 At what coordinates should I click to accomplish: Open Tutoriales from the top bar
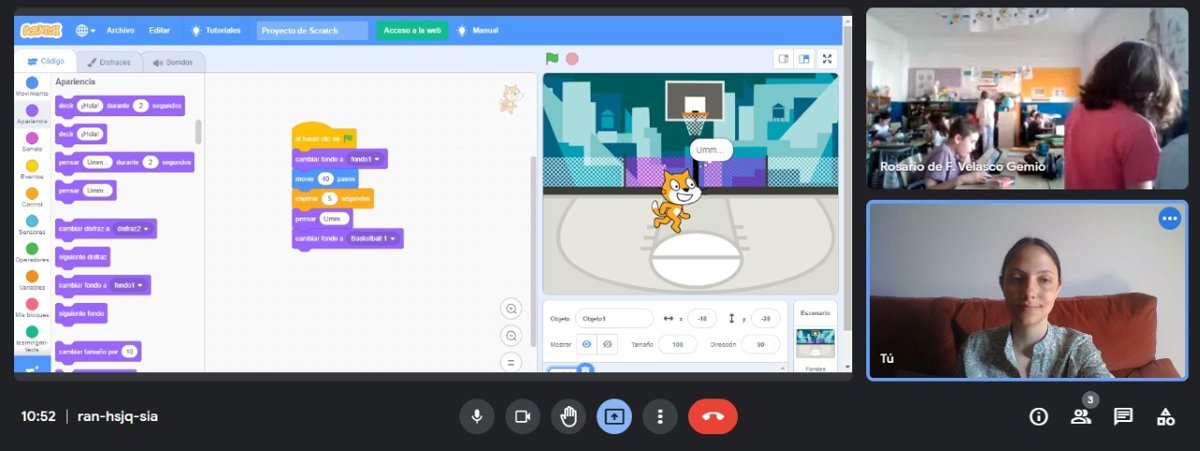point(216,30)
